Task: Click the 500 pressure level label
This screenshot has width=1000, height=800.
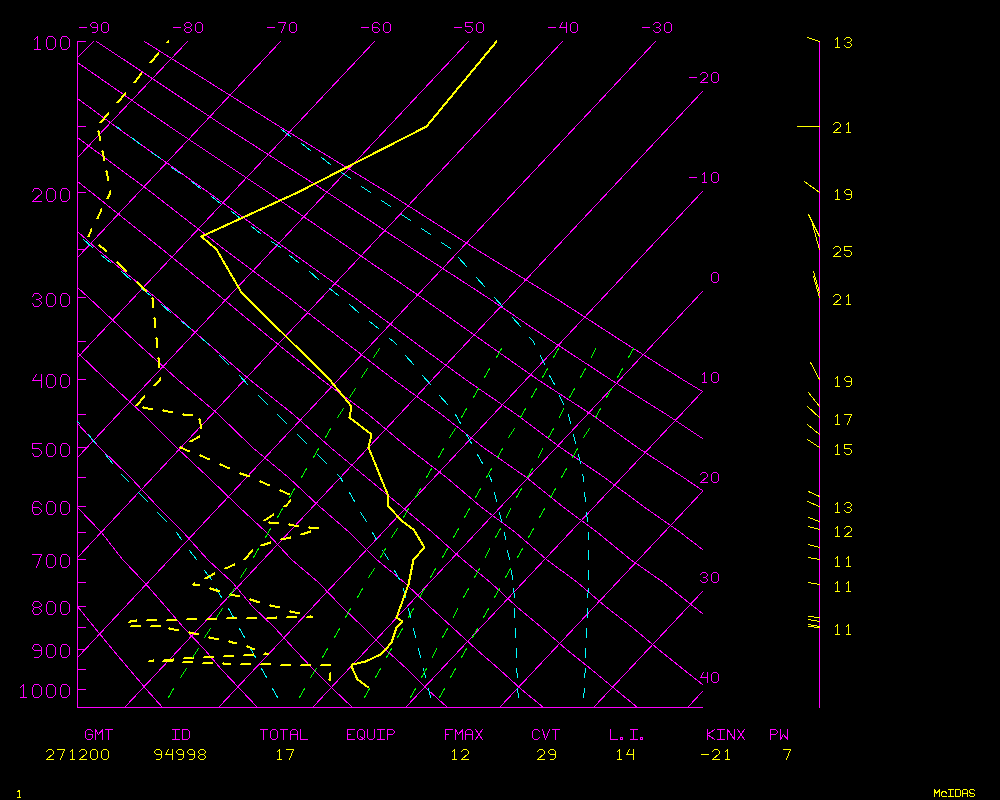Action: pyautogui.click(x=51, y=450)
